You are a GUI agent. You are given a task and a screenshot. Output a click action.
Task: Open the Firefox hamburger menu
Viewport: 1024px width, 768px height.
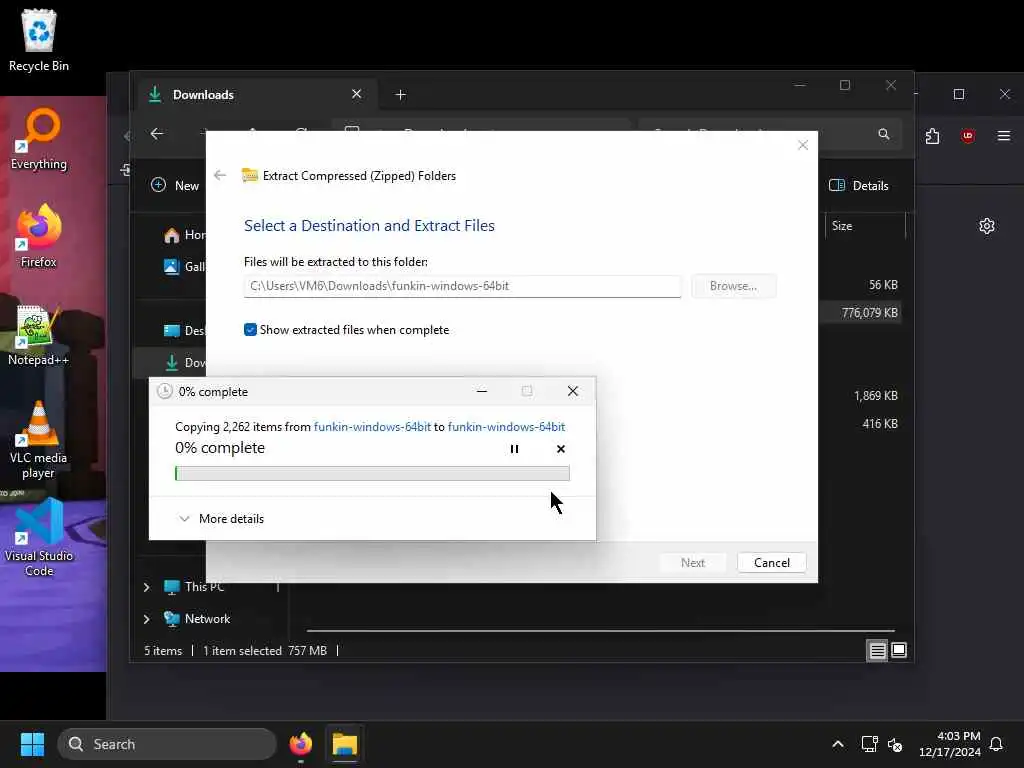(1004, 136)
